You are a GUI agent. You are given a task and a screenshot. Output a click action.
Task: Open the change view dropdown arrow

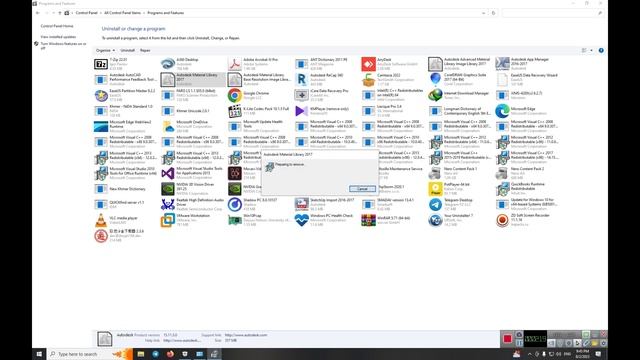pos(591,50)
